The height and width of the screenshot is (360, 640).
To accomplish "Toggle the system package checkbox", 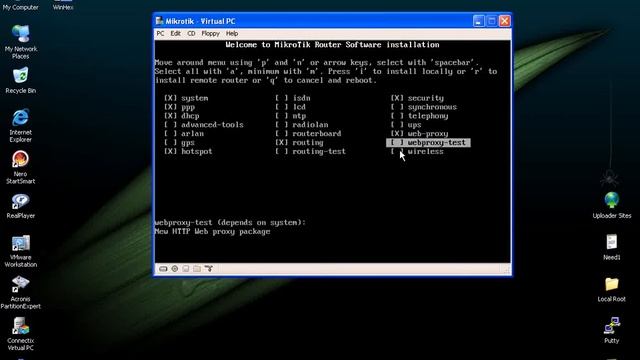I will 170,98.
